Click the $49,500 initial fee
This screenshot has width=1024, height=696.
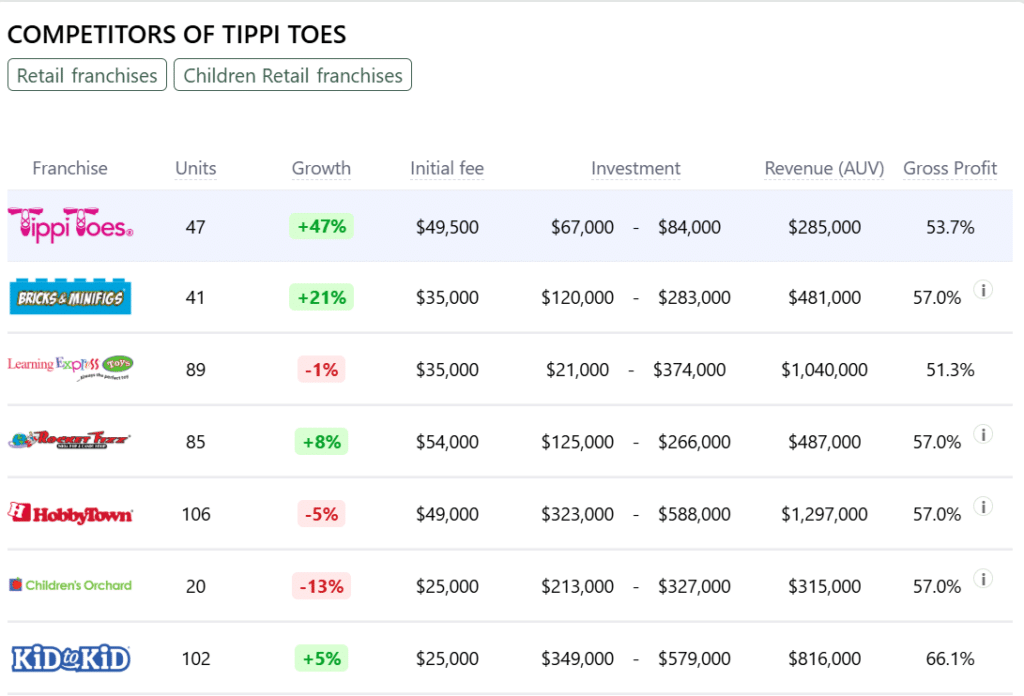447,227
